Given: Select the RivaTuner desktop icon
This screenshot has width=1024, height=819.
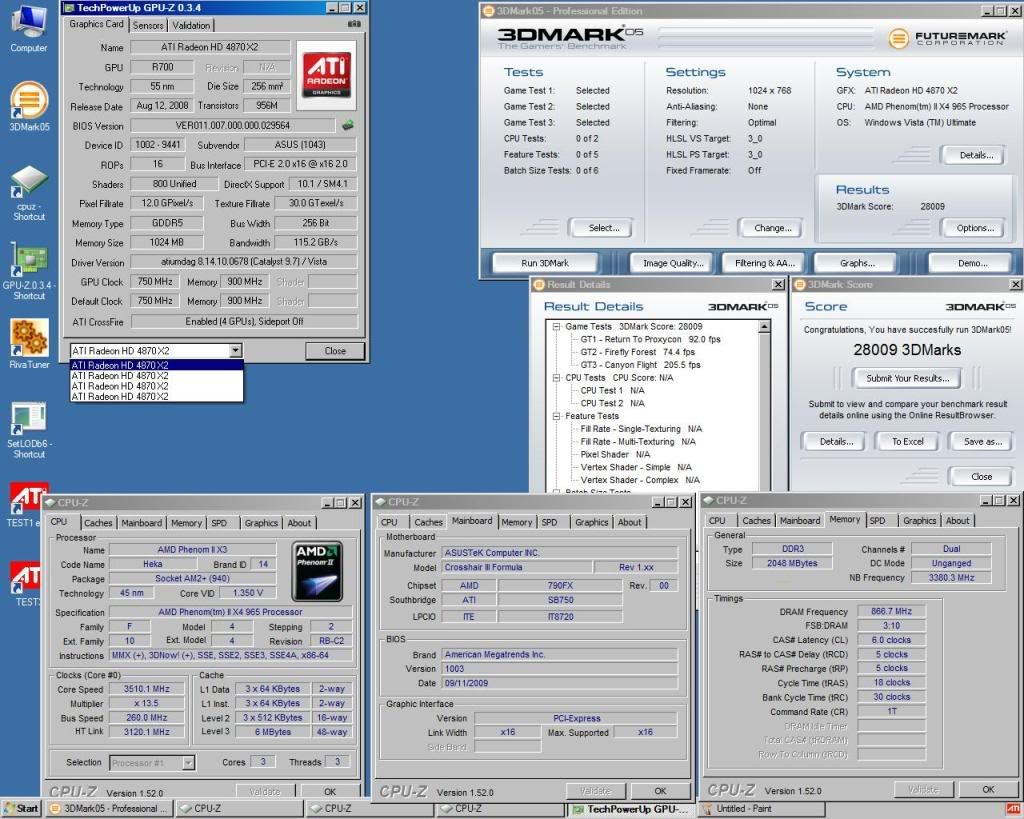Looking at the screenshot, I should [x=29, y=344].
